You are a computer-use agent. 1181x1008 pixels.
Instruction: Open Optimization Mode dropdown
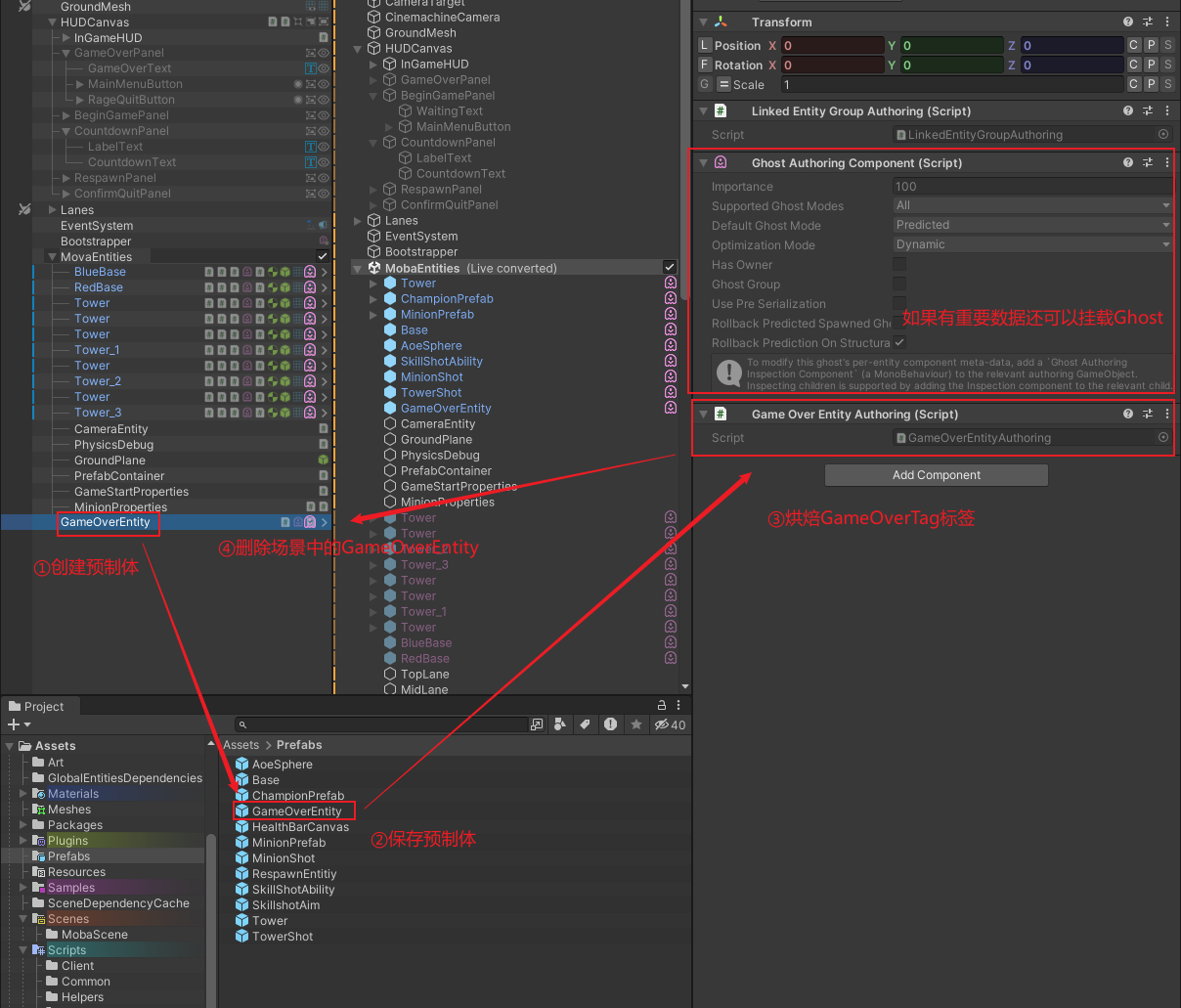1032,244
